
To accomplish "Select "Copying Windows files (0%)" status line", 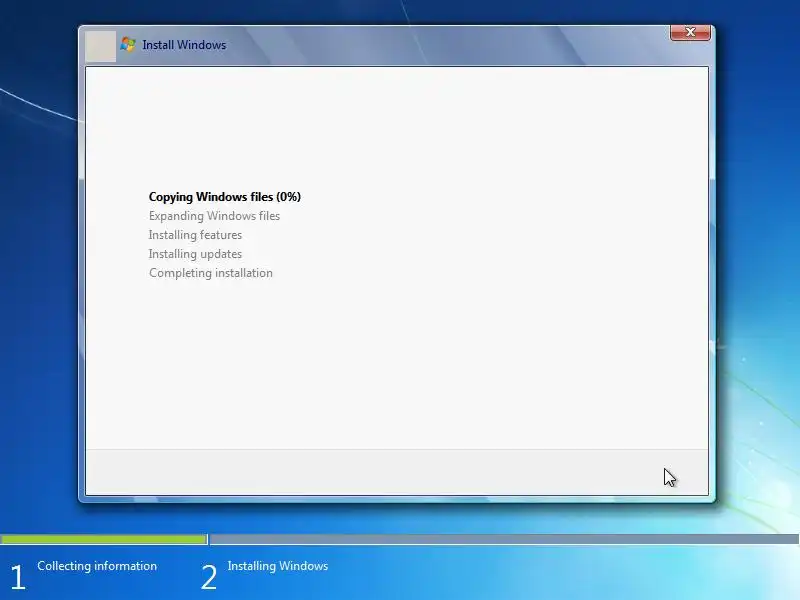I will point(225,197).
